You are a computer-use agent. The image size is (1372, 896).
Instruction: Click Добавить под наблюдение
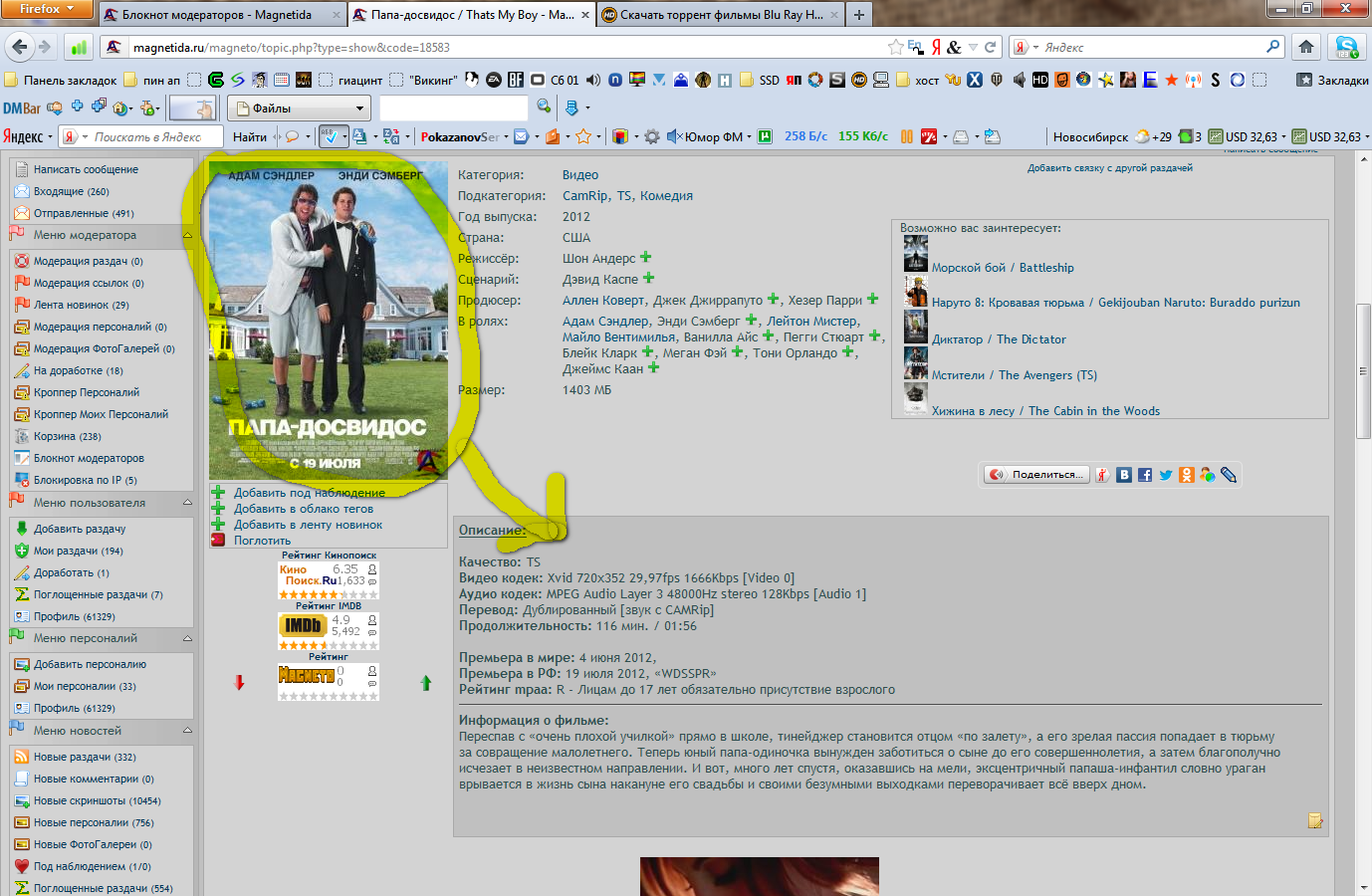point(310,493)
